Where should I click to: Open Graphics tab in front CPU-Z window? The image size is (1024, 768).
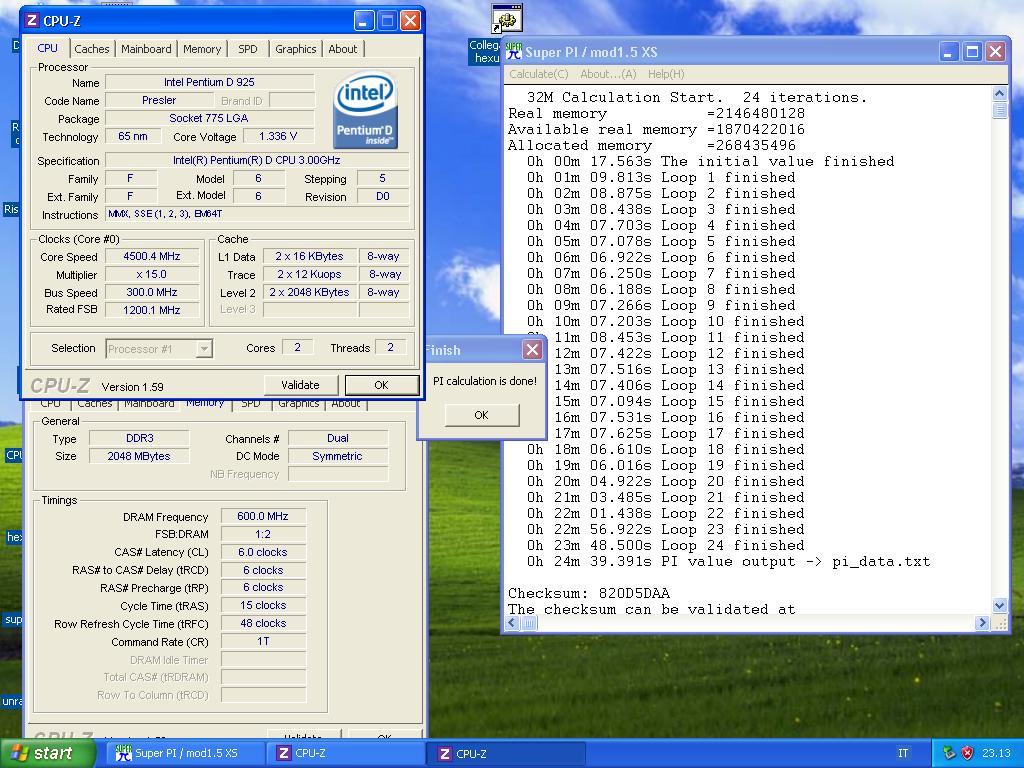[x=295, y=49]
